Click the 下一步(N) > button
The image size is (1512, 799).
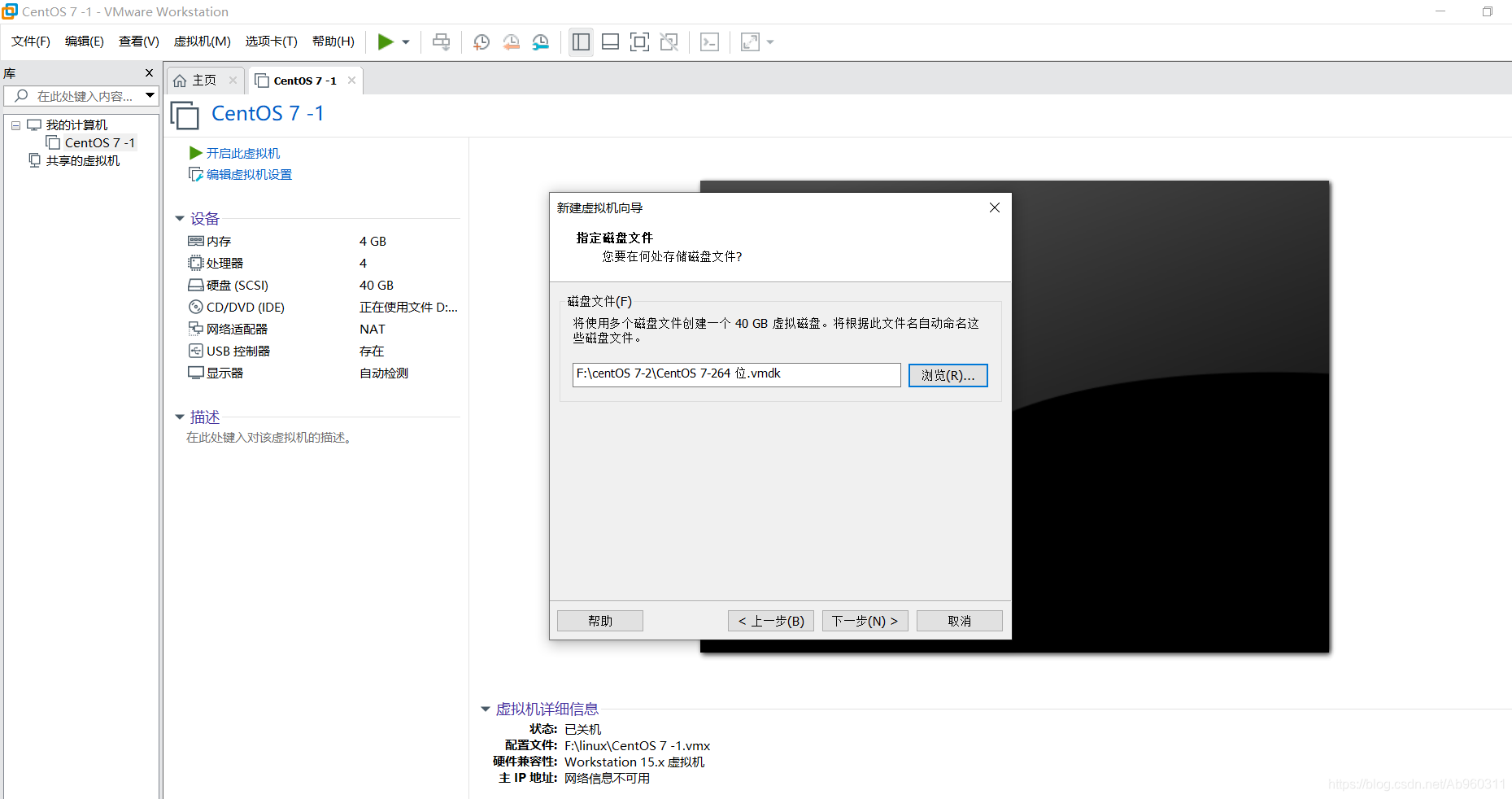point(865,621)
